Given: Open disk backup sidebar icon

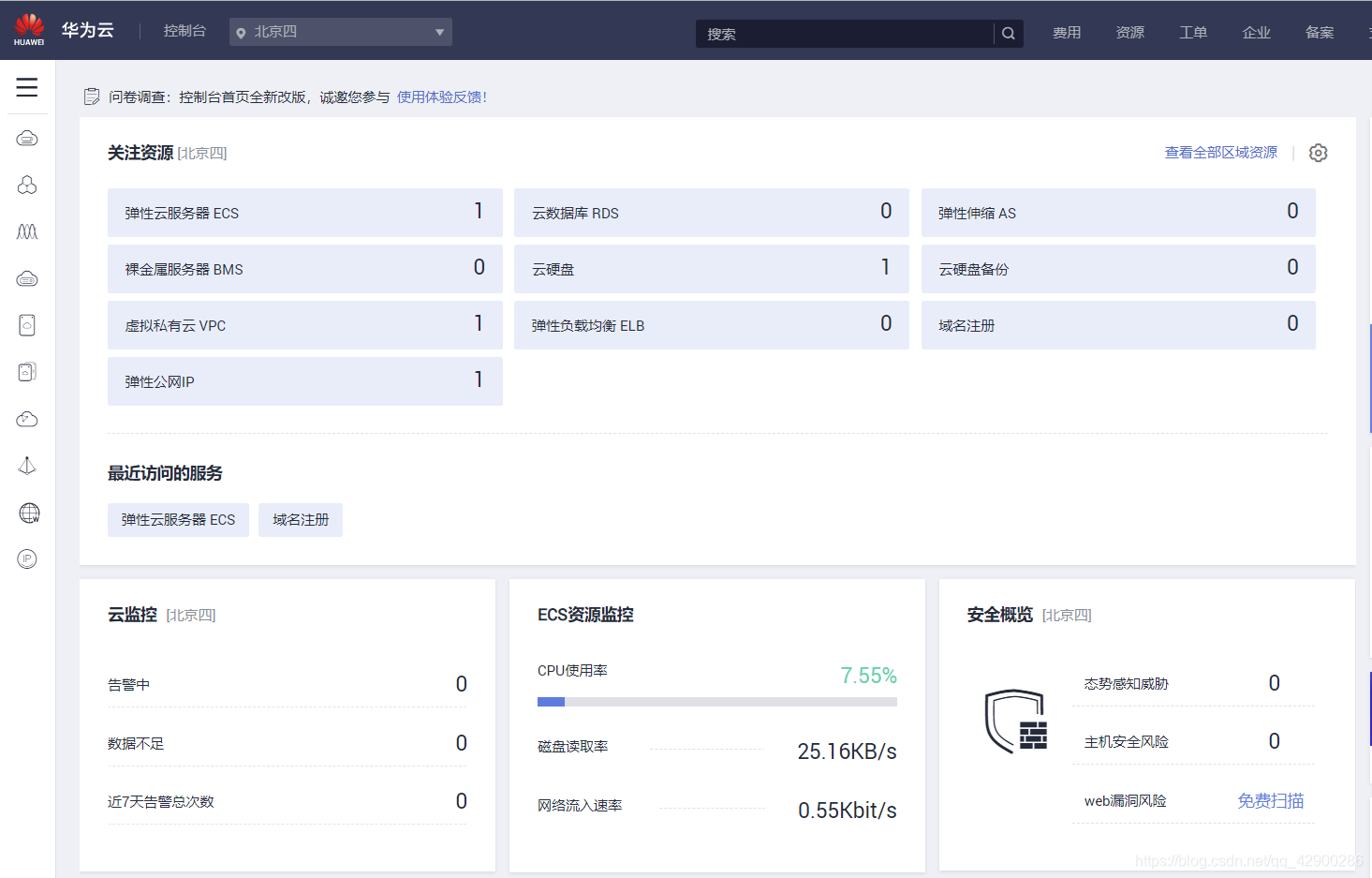Looking at the screenshot, I should [27, 372].
